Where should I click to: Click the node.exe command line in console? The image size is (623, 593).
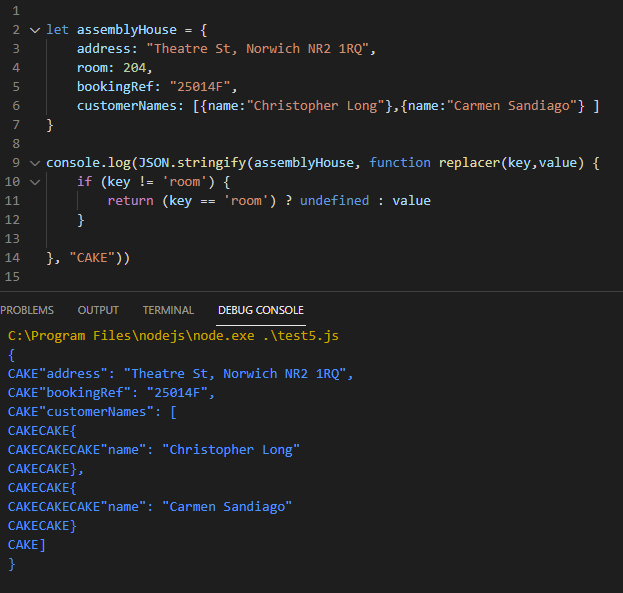tap(173, 336)
